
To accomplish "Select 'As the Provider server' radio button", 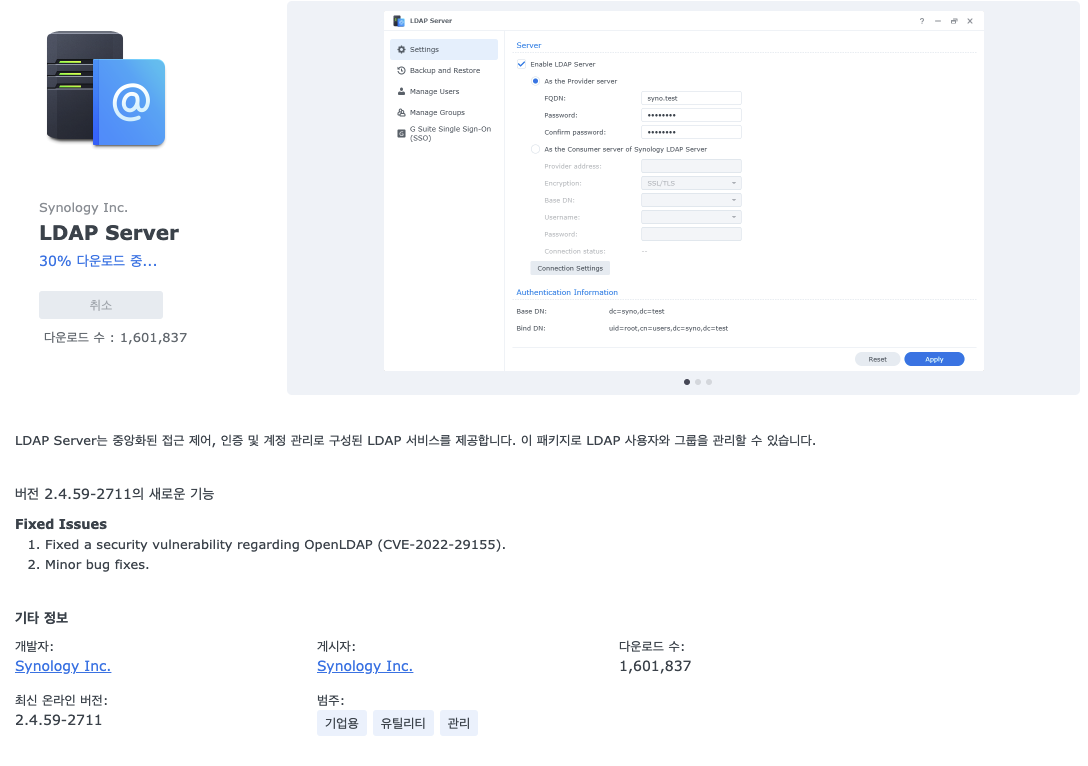I will (x=535, y=81).
